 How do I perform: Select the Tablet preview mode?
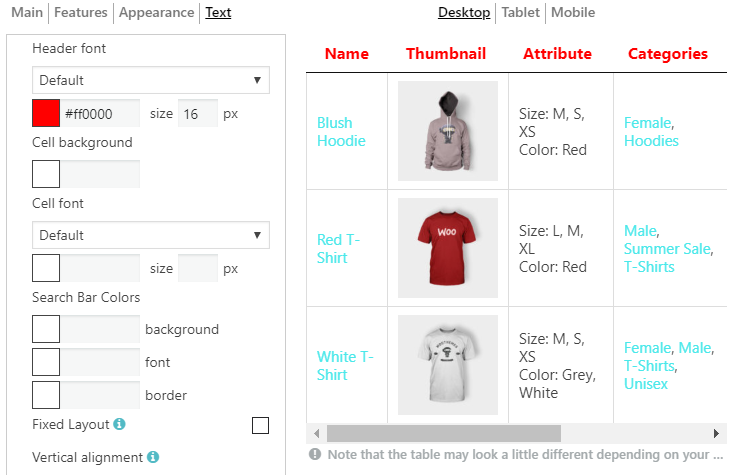pyautogui.click(x=521, y=13)
